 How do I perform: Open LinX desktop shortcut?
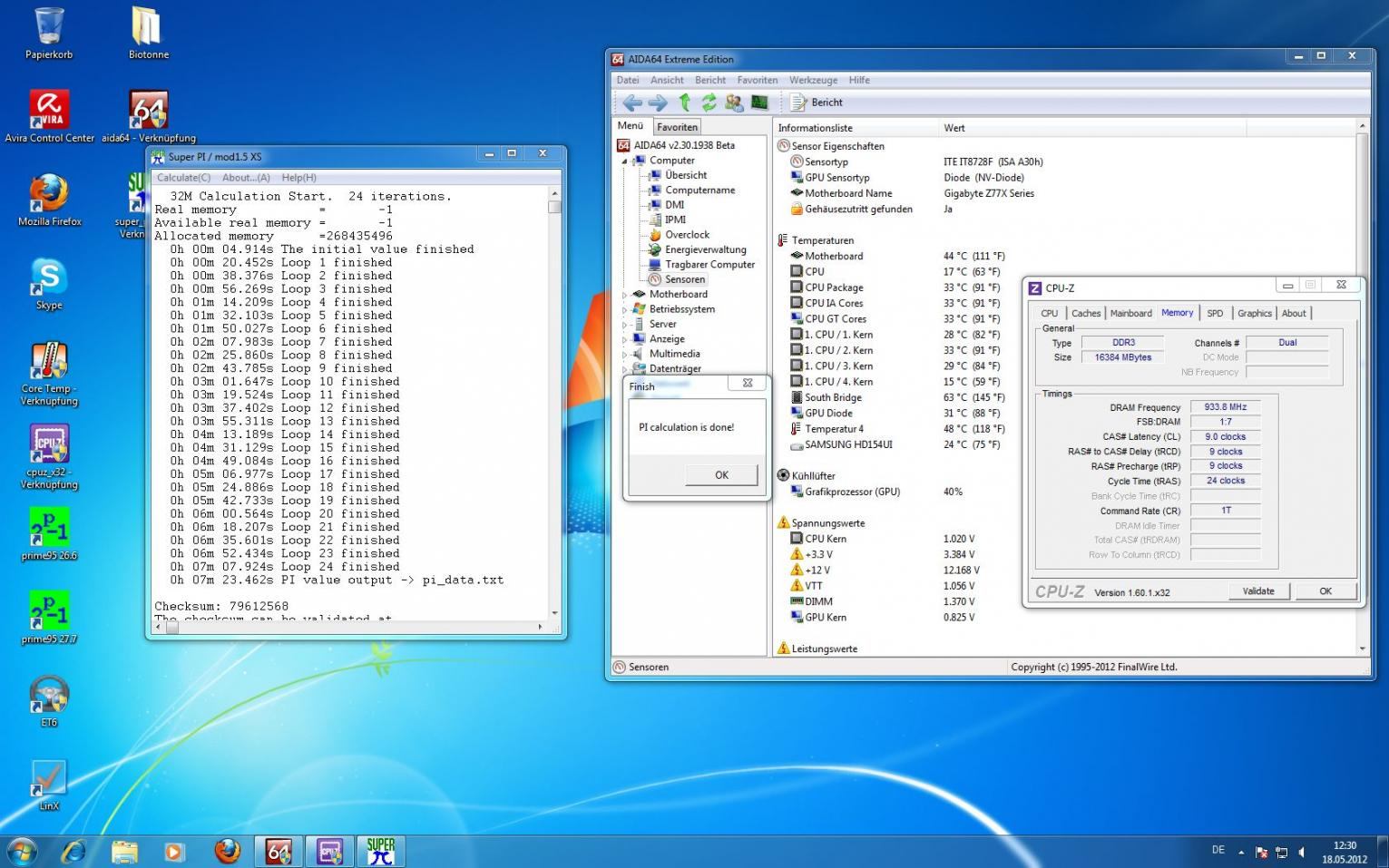(49, 785)
